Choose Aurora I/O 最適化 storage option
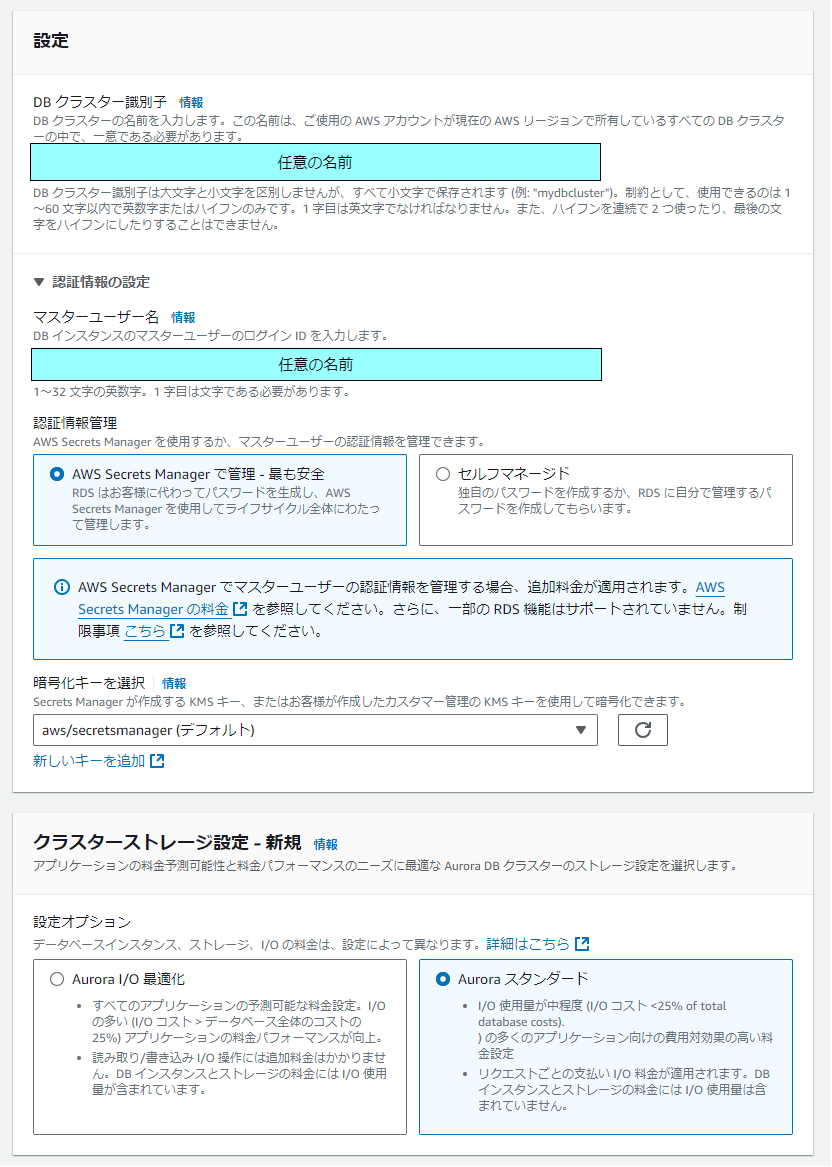832x1167 pixels. tap(57, 979)
